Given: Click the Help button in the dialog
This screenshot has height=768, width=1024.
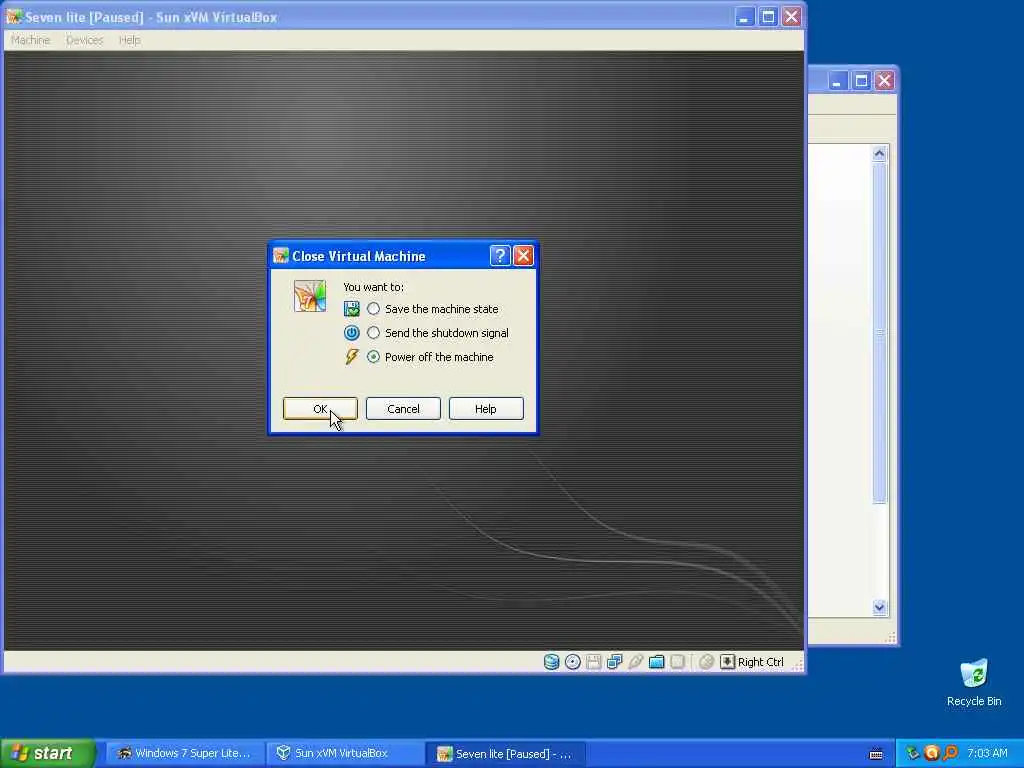Looking at the screenshot, I should tap(486, 409).
